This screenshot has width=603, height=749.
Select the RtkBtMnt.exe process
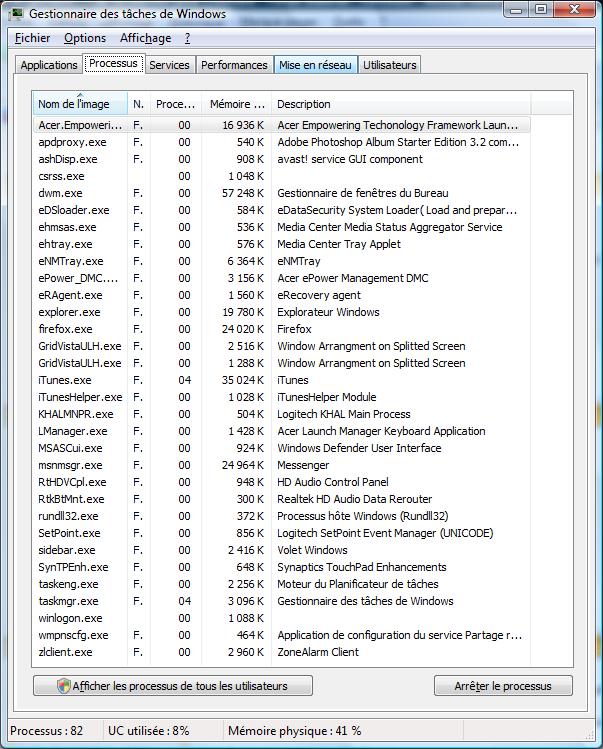tap(282, 499)
